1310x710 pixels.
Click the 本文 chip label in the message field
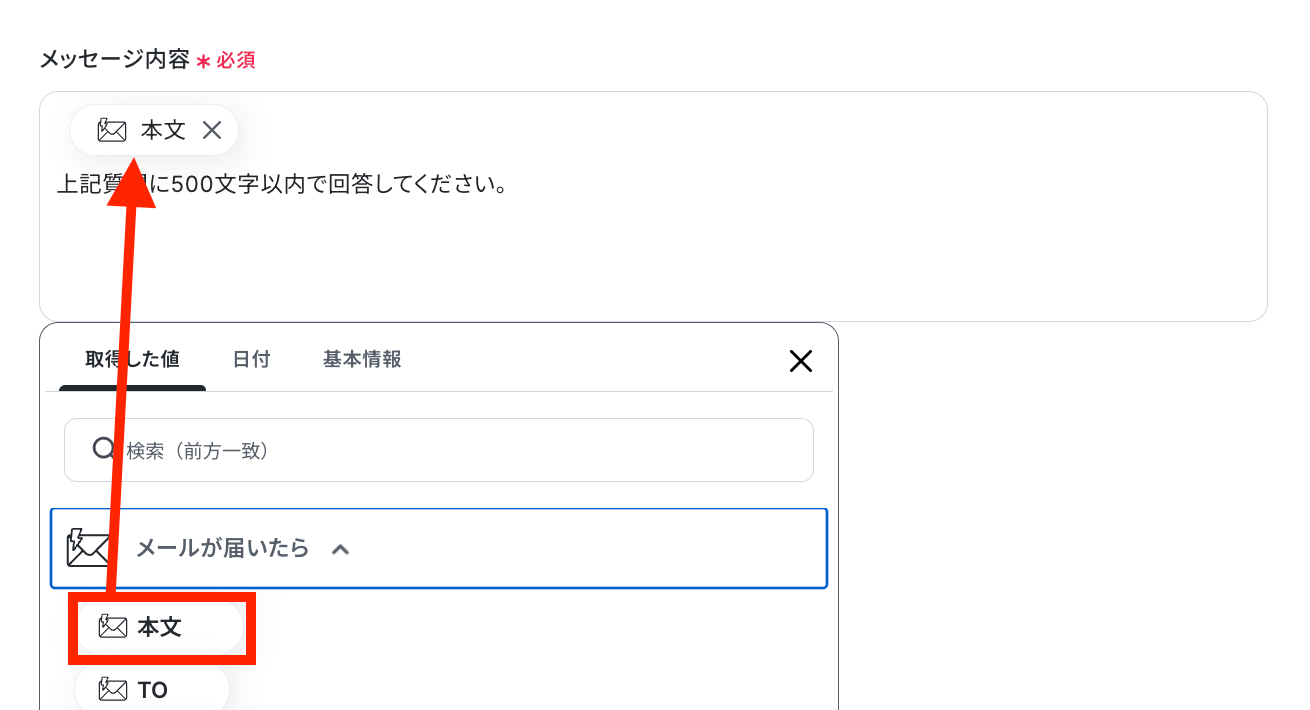pyautogui.click(x=163, y=130)
